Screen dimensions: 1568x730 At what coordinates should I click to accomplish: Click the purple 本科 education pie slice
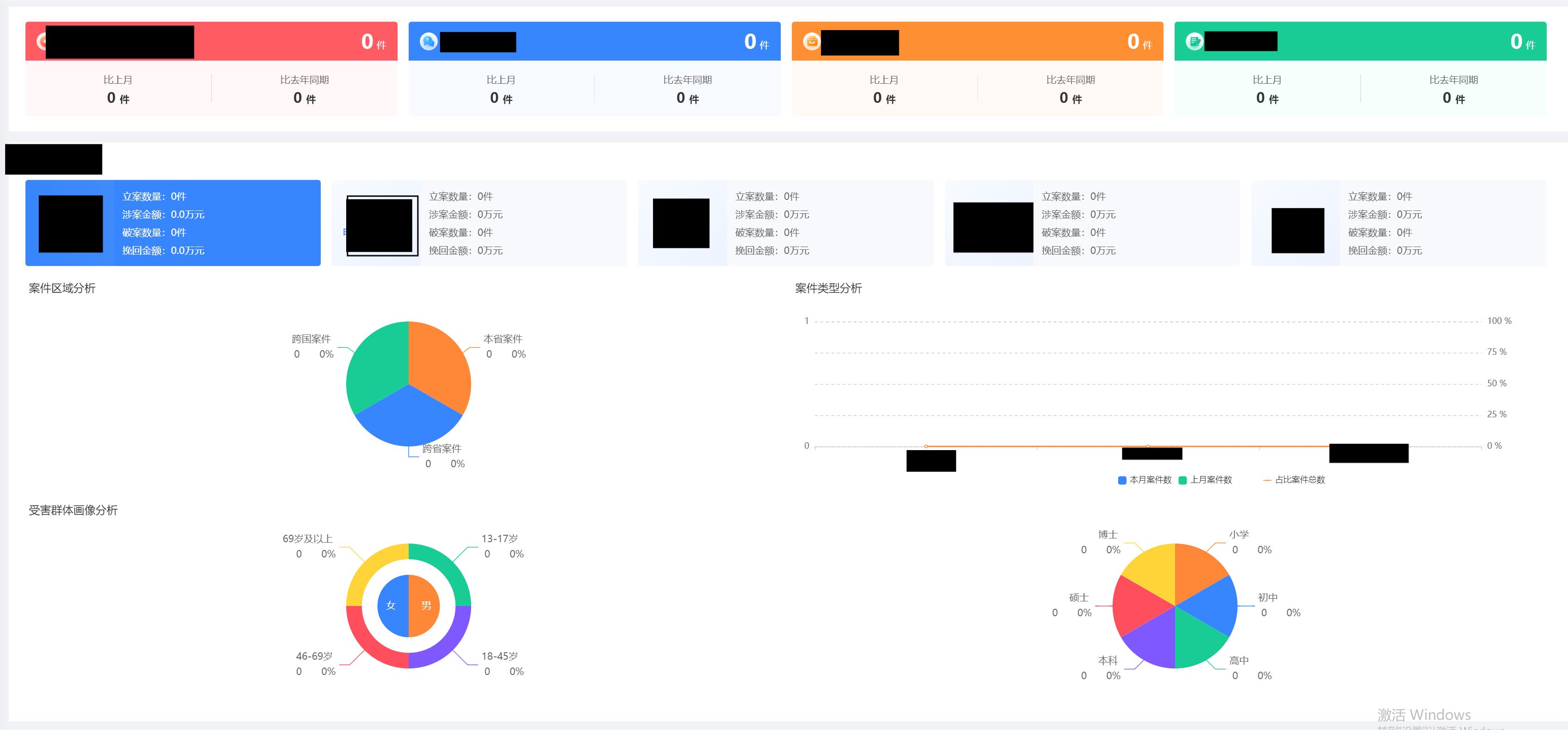click(1155, 640)
